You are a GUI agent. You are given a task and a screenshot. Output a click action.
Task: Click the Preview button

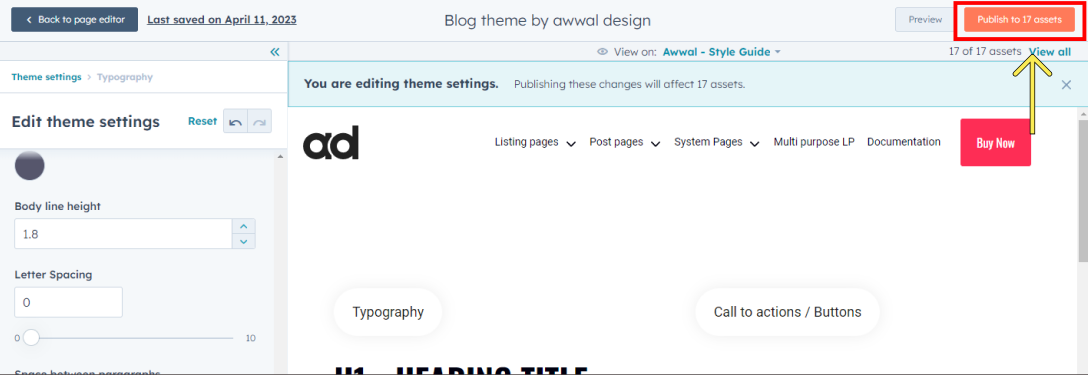(x=925, y=19)
